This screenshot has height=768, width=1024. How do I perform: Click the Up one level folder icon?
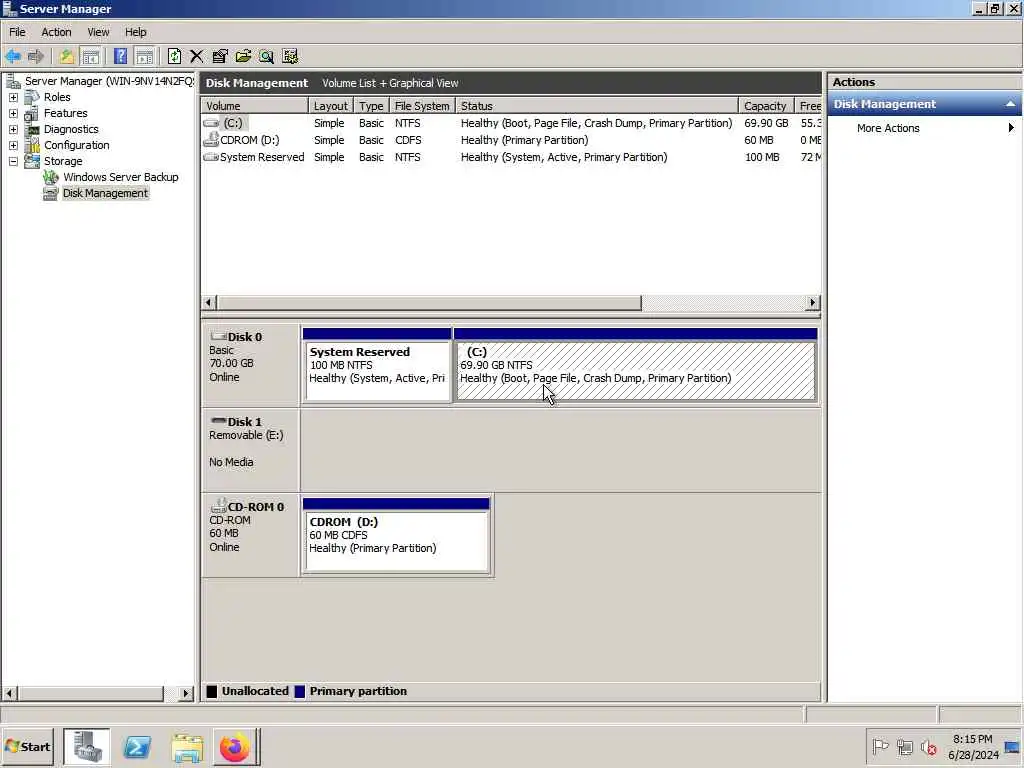[x=66, y=56]
